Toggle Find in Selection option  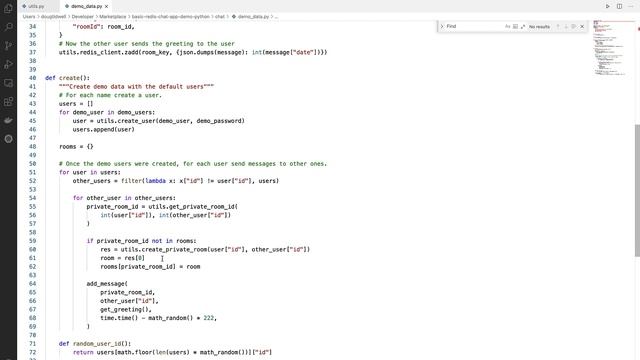point(573,27)
